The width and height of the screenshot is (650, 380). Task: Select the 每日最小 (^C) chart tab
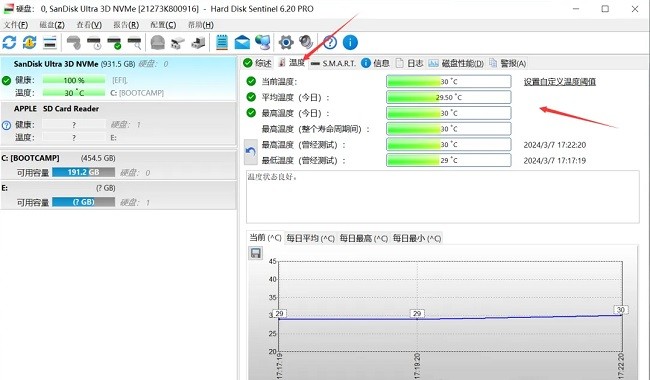417,238
